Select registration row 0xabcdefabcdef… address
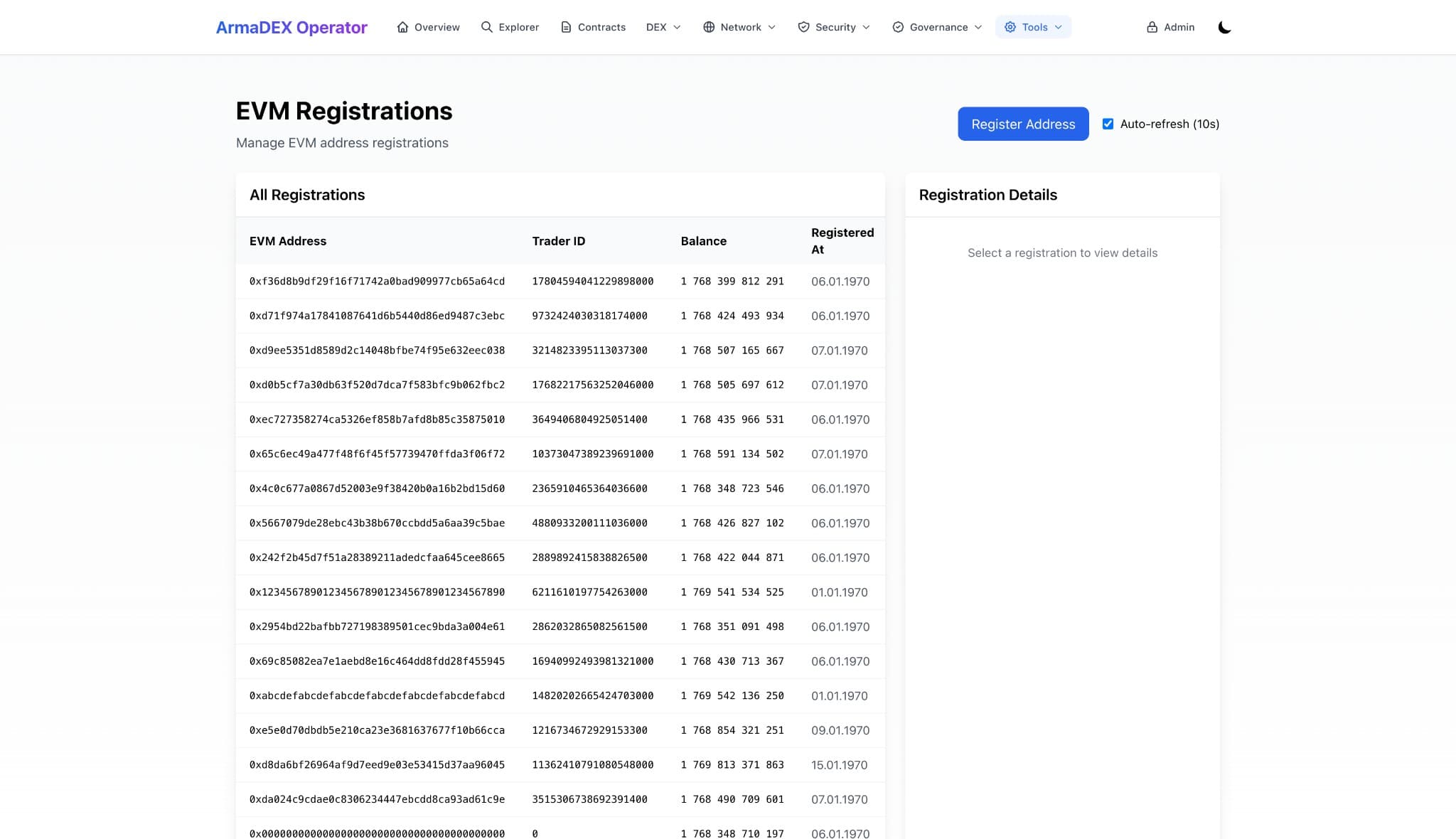Image resolution: width=1456 pixels, height=839 pixels. [x=377, y=695]
